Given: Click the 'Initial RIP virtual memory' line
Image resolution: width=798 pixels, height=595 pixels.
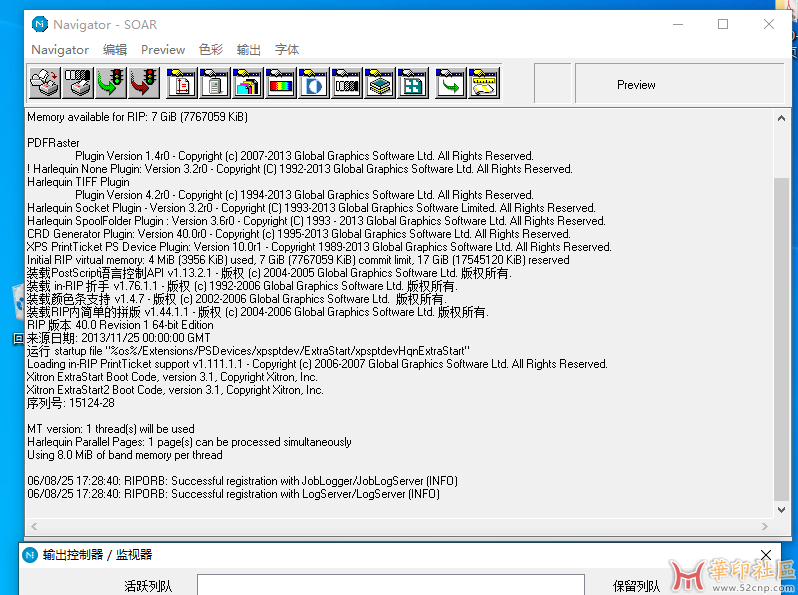Looking at the screenshot, I should [x=298, y=260].
